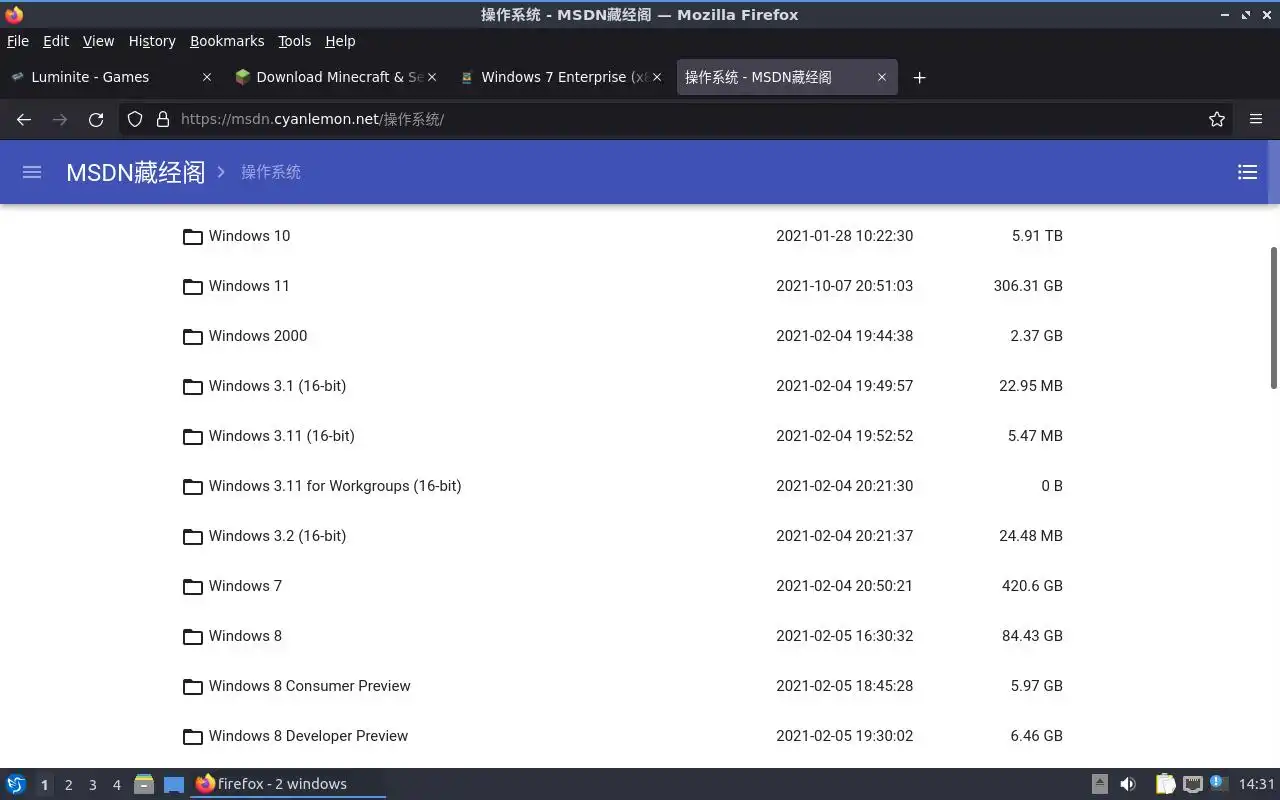Viewport: 1280px width, 800px height.
Task: Open Windows 3.2 (16-bit) folder
Action: pyautogui.click(x=277, y=536)
